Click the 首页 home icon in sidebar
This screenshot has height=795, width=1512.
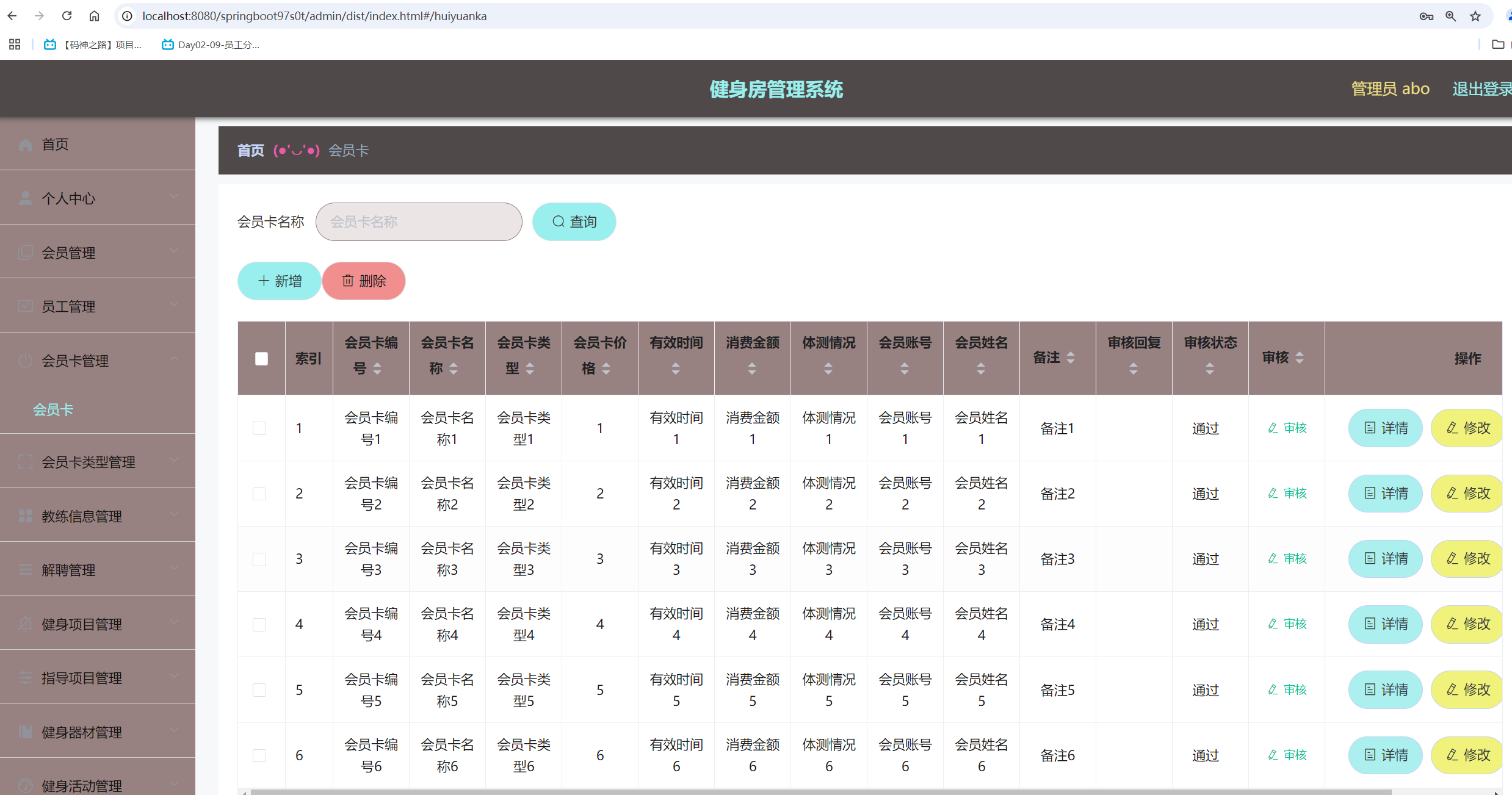coord(25,144)
